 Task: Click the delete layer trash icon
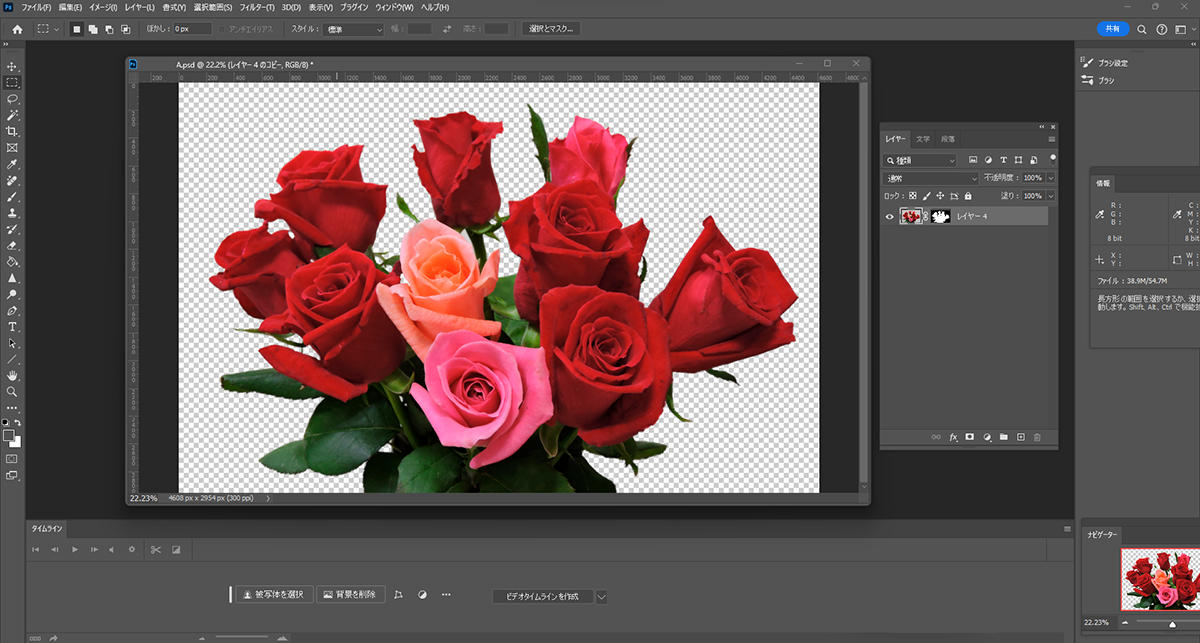tap(1037, 437)
